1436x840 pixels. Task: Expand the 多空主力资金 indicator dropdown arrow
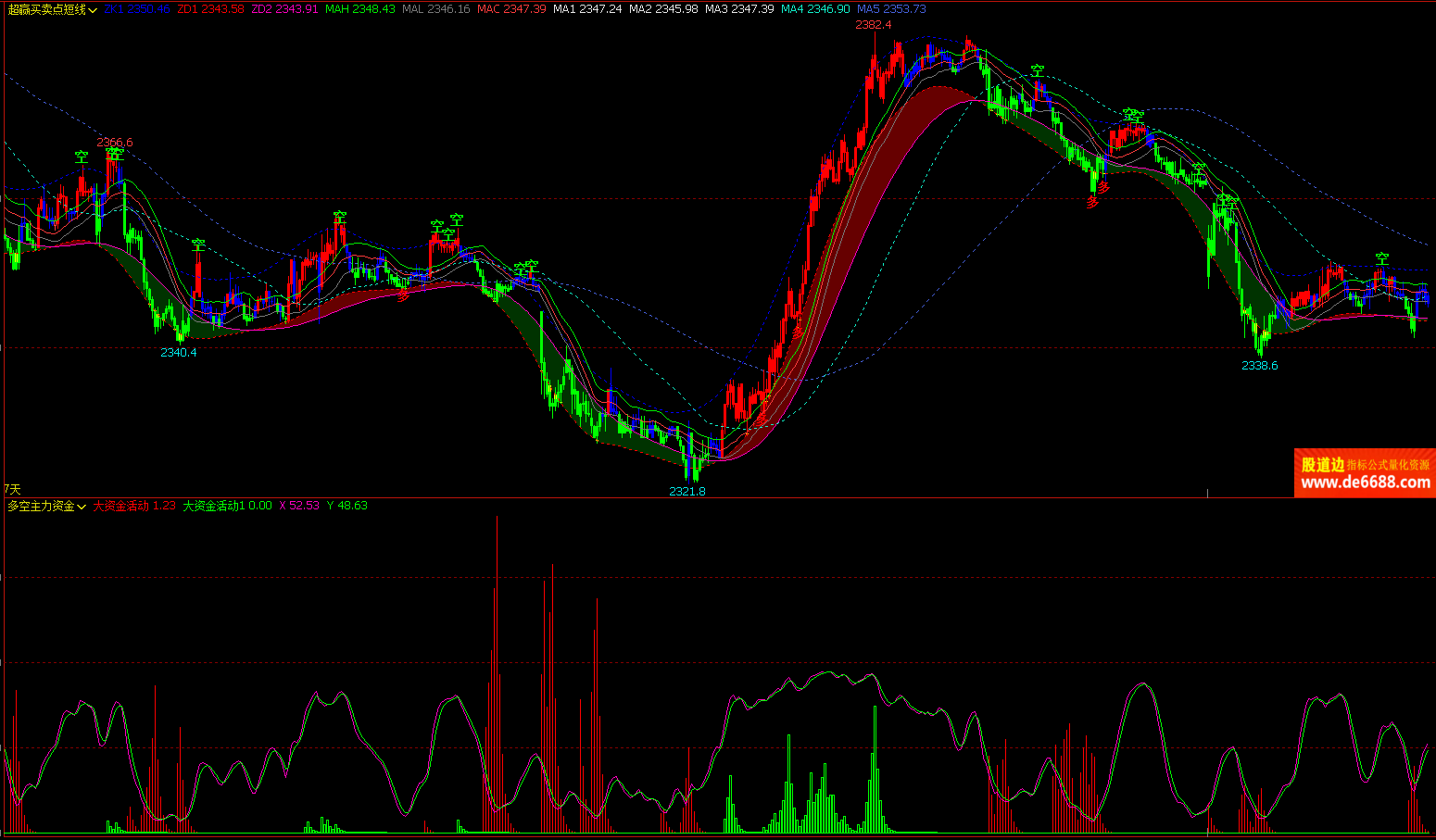(x=82, y=507)
